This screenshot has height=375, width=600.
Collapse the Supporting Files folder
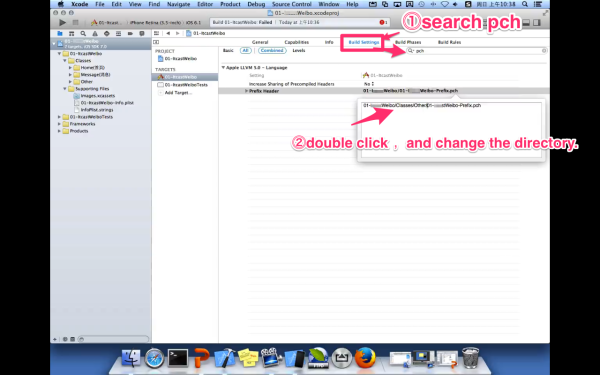click(65, 89)
